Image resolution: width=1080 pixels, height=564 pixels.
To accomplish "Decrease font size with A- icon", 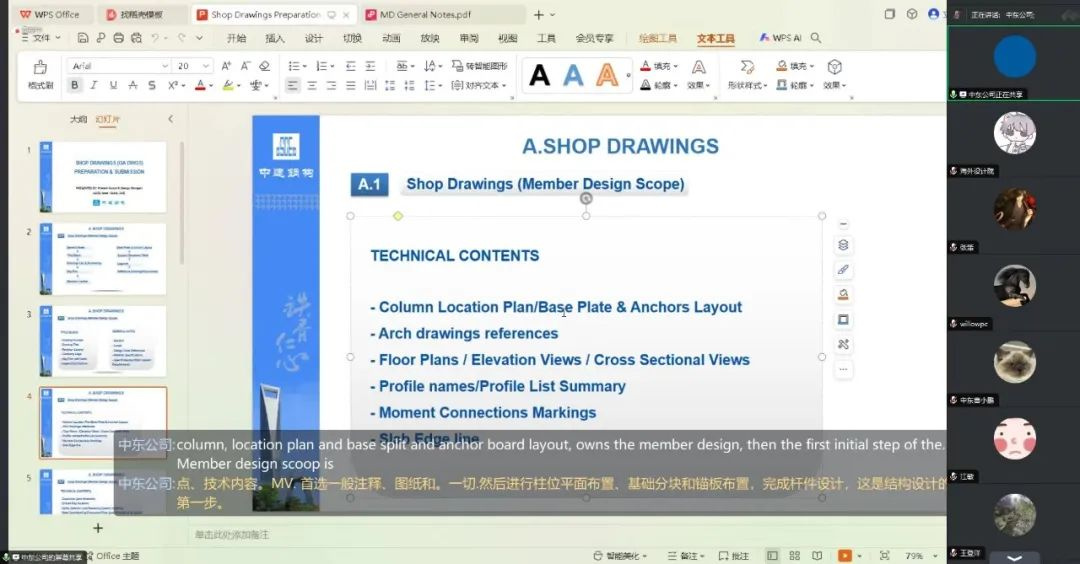I will 245,66.
